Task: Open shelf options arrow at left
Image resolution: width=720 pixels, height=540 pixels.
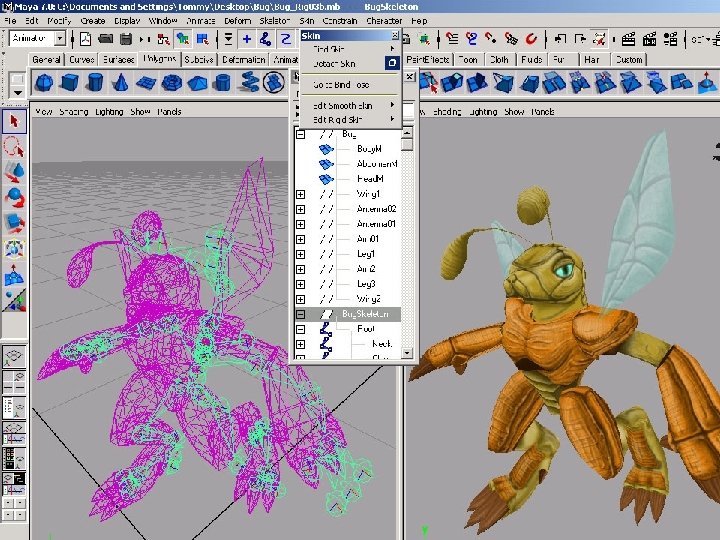Action: point(17,93)
